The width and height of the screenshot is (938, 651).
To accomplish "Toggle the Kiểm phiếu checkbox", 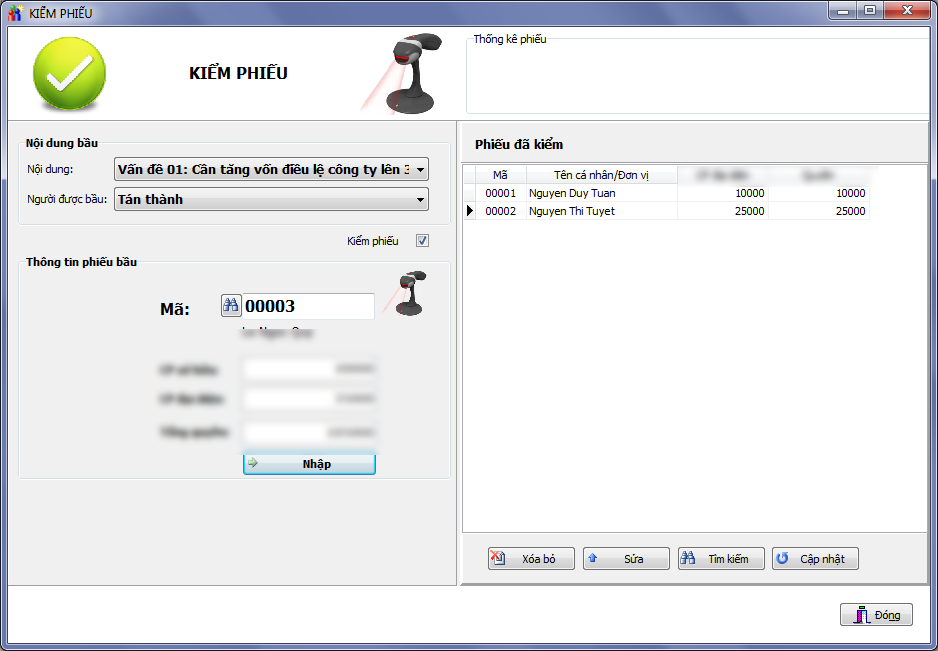I will (422, 241).
